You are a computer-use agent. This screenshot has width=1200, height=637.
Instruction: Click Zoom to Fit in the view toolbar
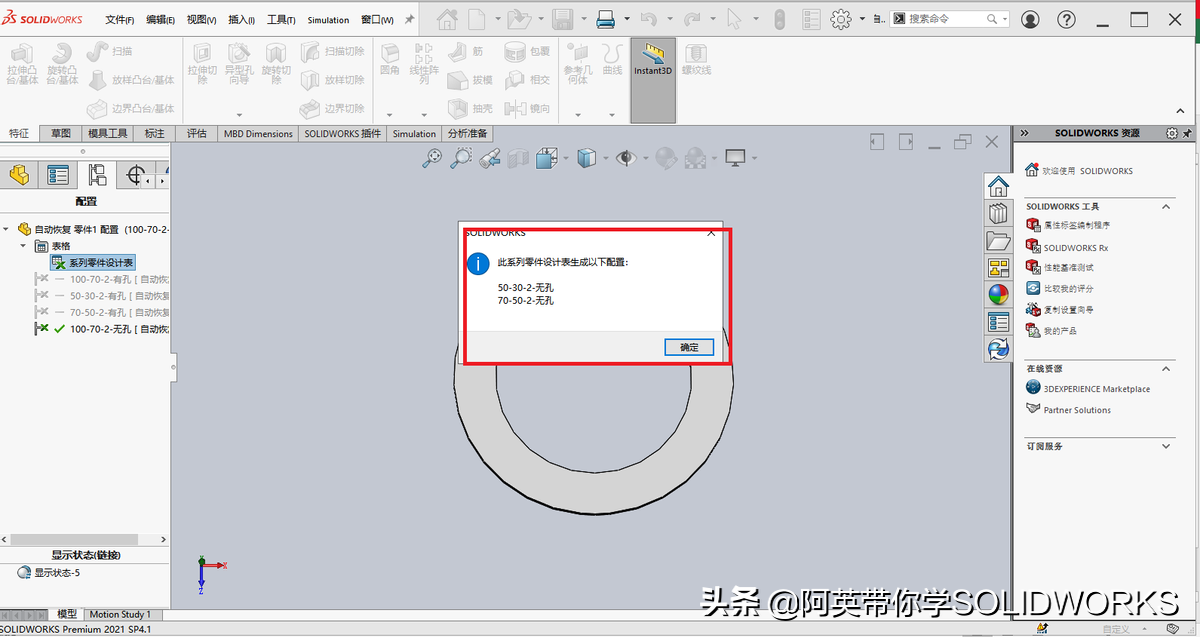[432, 157]
